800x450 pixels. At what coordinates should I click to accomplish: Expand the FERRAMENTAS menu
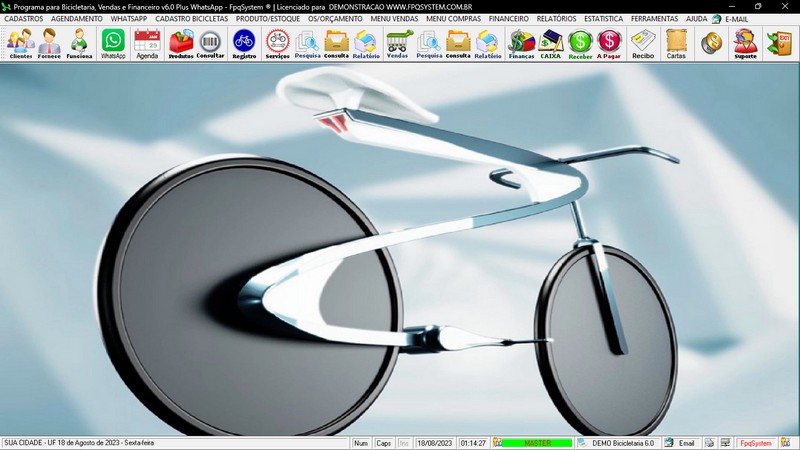pos(654,18)
